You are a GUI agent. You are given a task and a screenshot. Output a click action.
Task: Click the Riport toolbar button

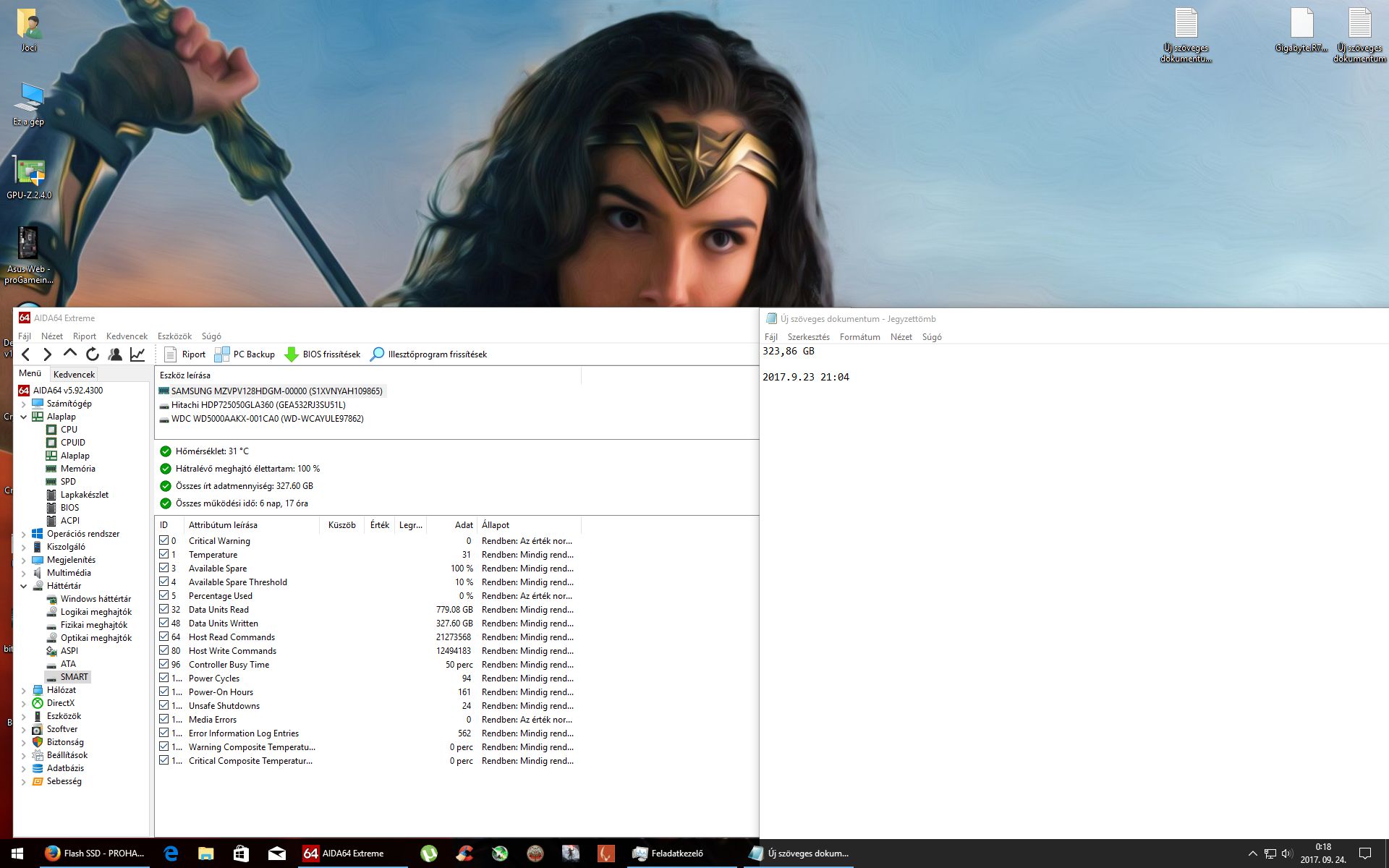pyautogui.click(x=185, y=354)
